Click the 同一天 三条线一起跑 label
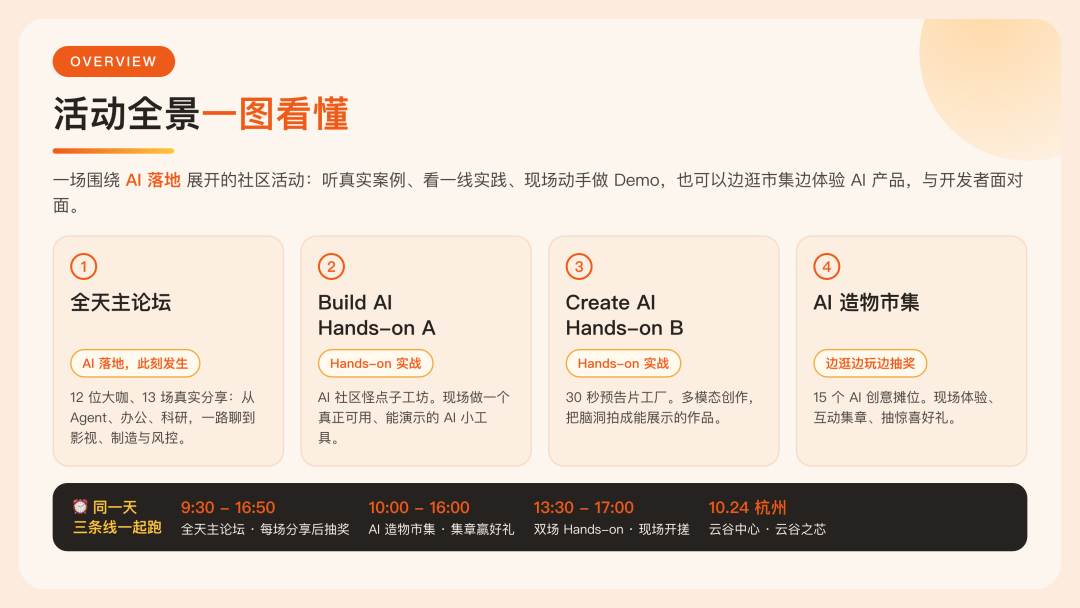This screenshot has width=1080, height=608. tap(117, 517)
